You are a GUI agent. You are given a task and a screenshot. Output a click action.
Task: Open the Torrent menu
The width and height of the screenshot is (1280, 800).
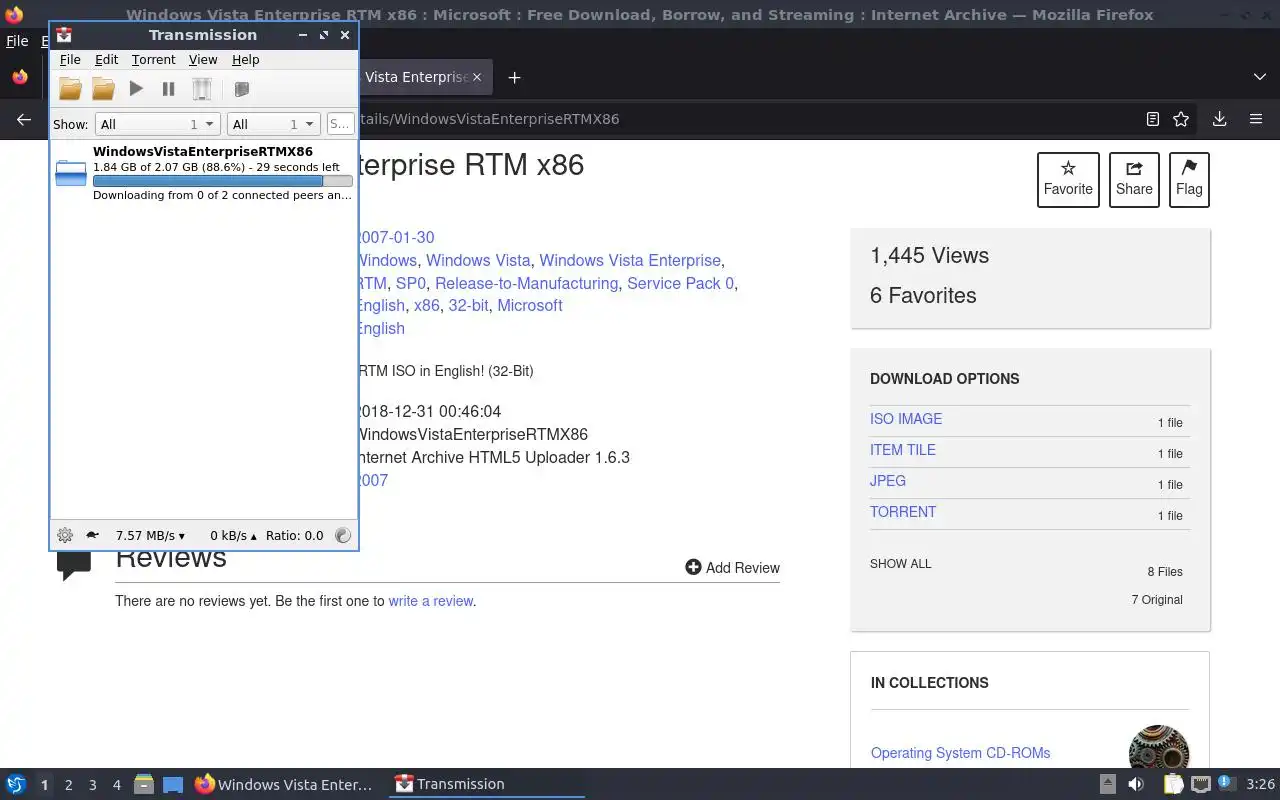pyautogui.click(x=153, y=60)
